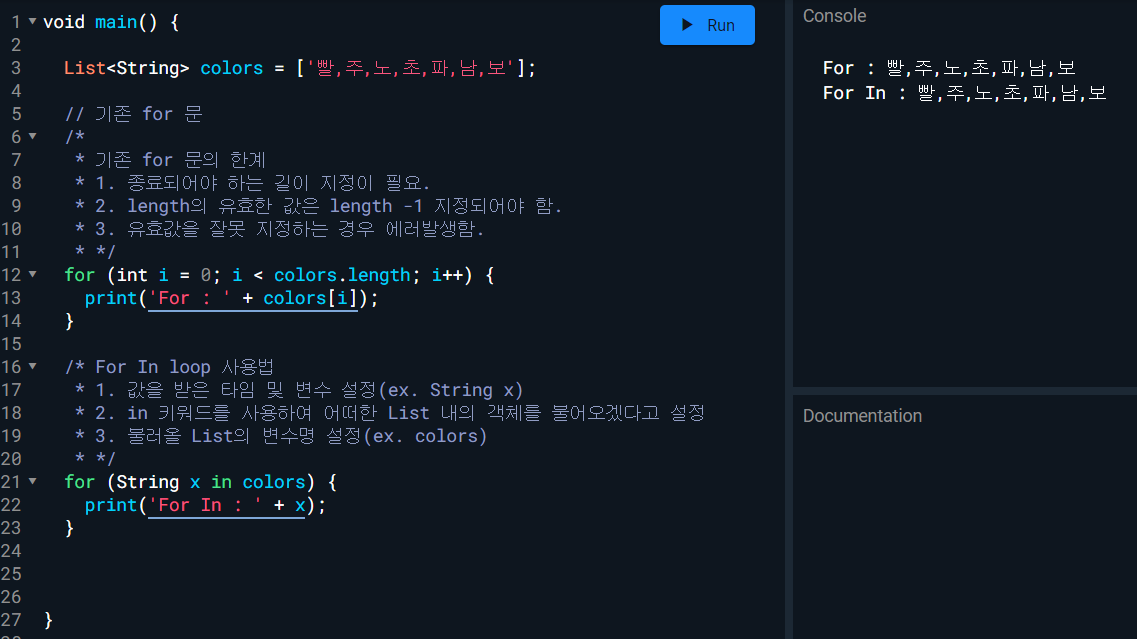This screenshot has height=639, width=1137.
Task: Click the 'print' call on line 13
Action: [x=111, y=298]
